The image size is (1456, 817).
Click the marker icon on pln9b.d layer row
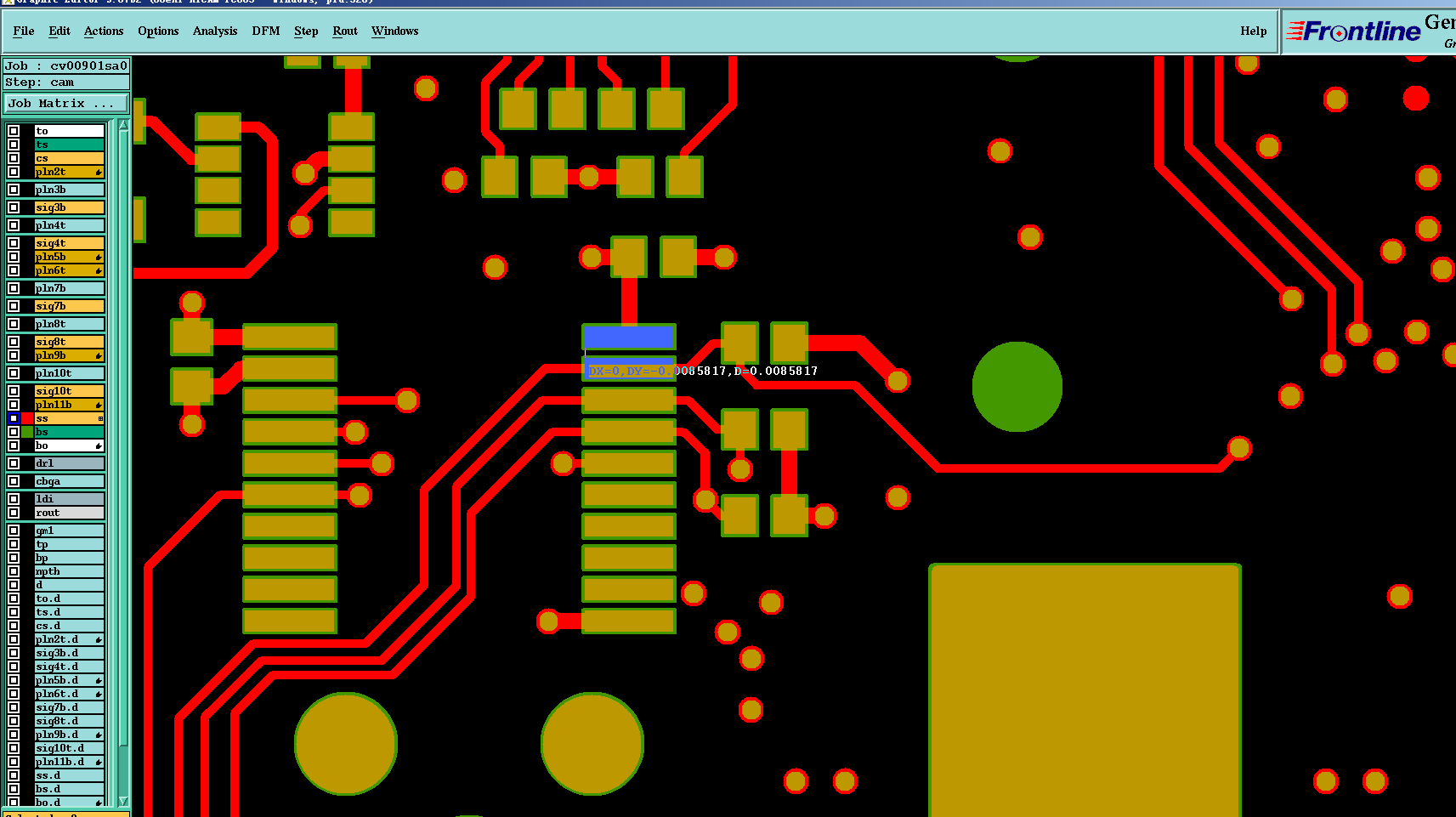click(99, 735)
